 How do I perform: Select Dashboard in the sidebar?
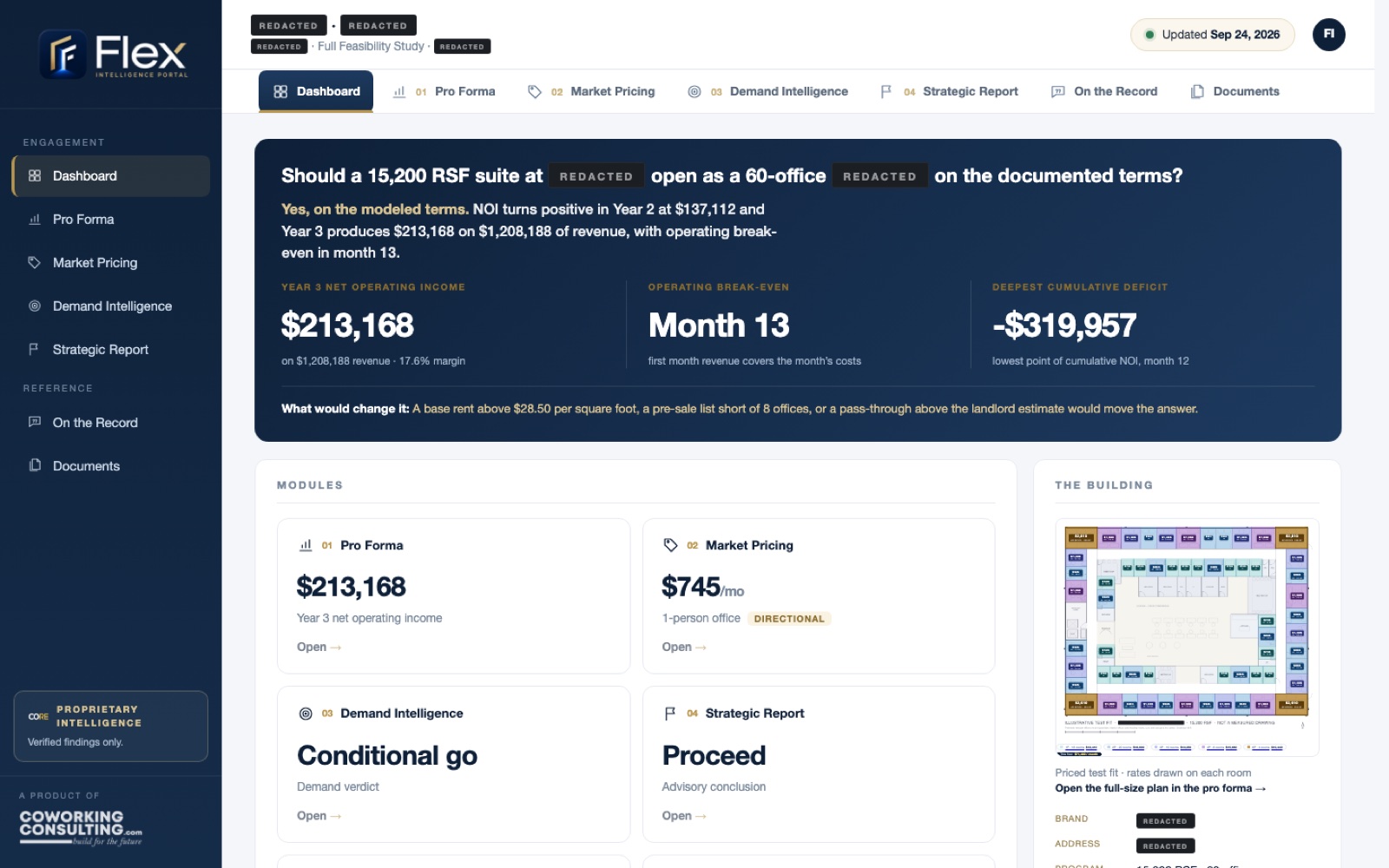click(x=111, y=175)
